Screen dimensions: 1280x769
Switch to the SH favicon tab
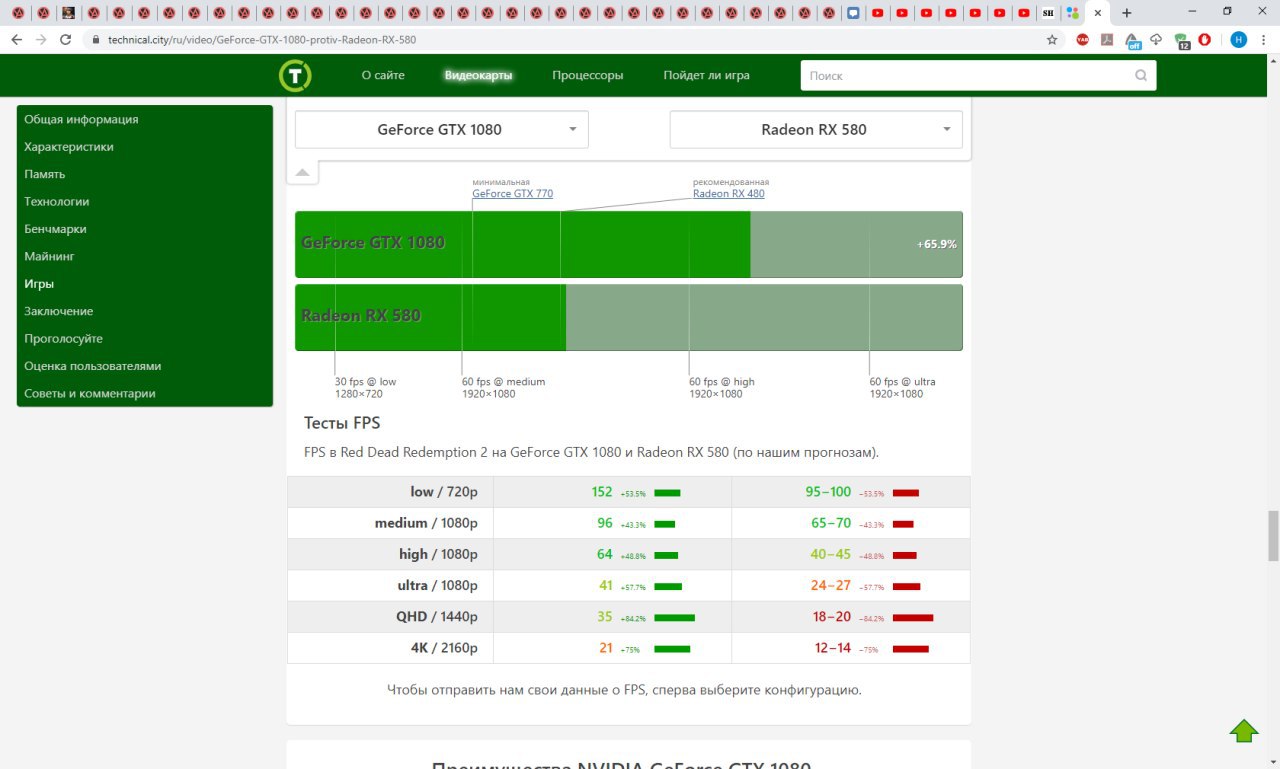click(1048, 13)
